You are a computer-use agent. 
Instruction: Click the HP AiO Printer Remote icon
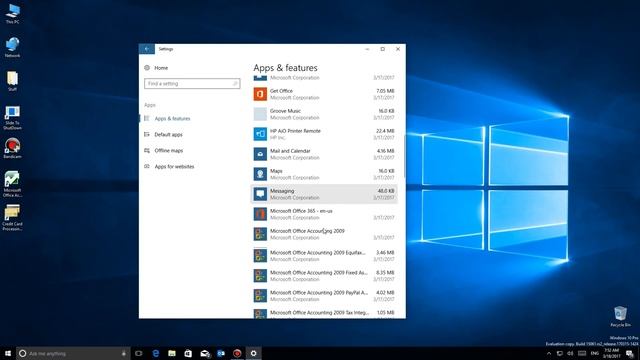coord(260,134)
